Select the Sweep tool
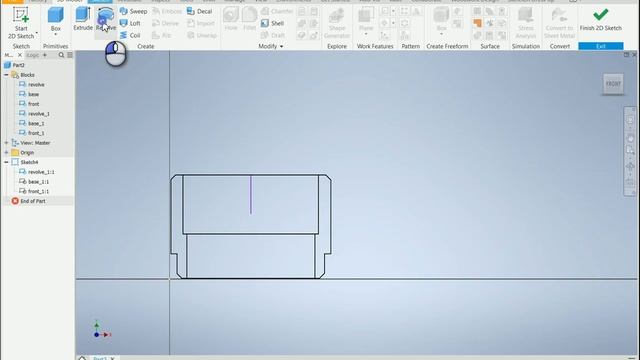Viewport: 640px width, 360px height. [x=133, y=11]
